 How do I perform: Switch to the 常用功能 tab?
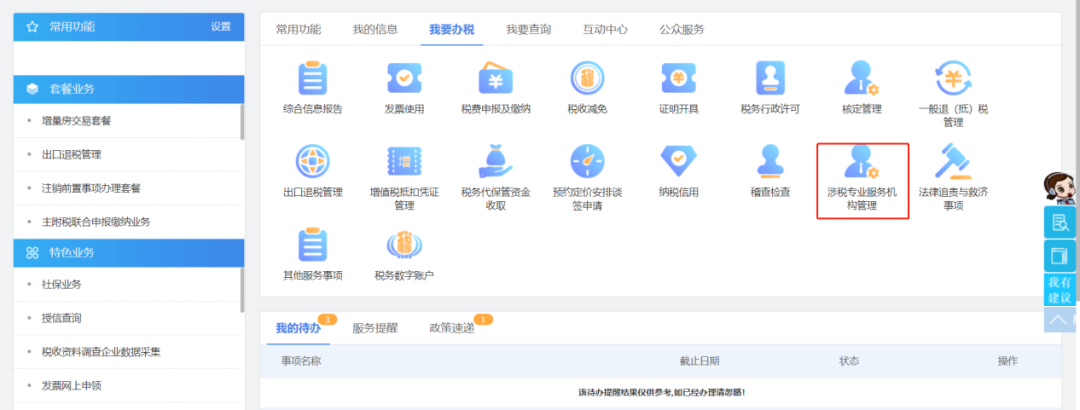(298, 29)
